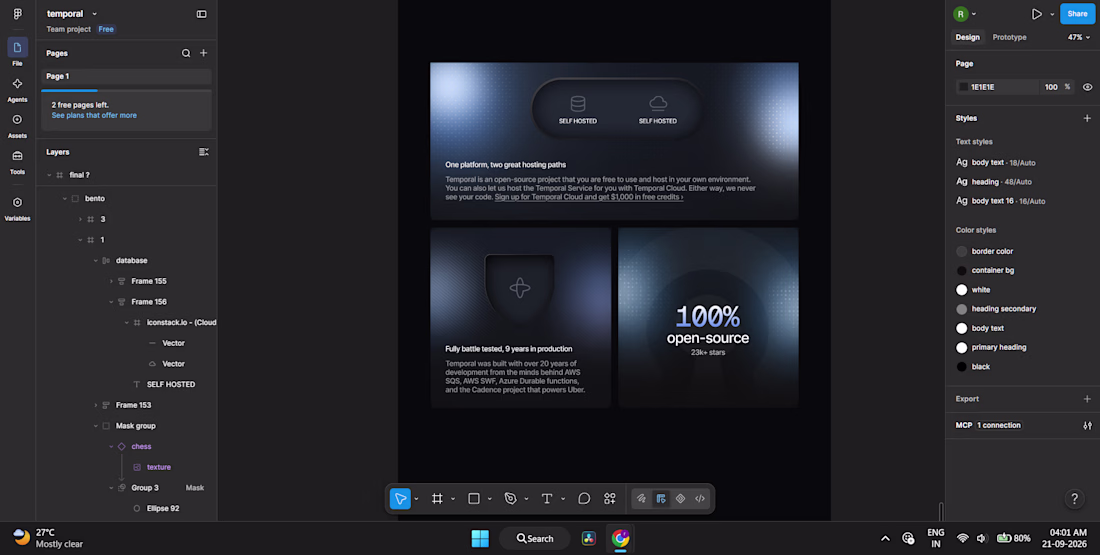Select the border color style

[x=984, y=251]
